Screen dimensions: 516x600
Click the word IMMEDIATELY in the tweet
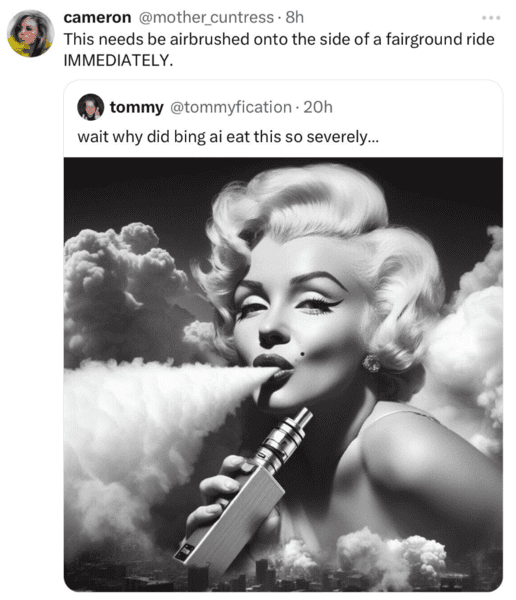click(x=118, y=60)
